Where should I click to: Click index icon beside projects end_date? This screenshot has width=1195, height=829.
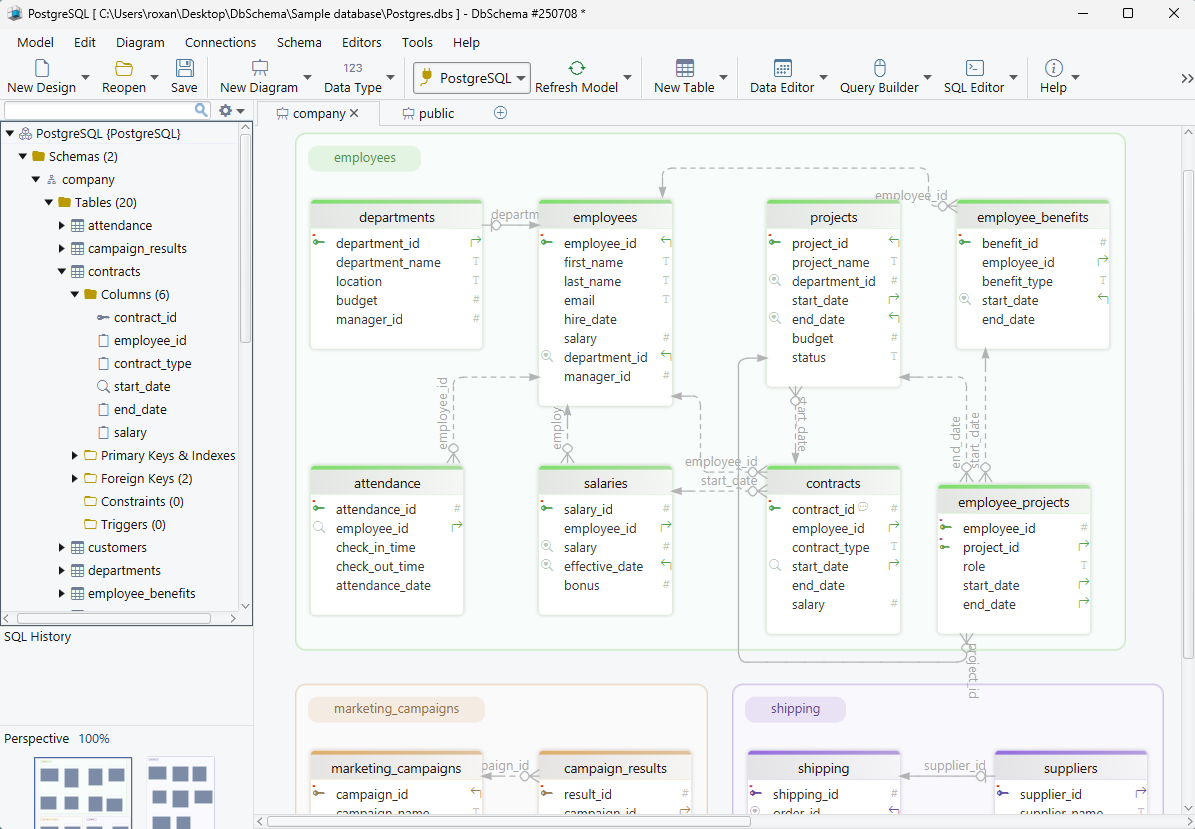click(775, 318)
